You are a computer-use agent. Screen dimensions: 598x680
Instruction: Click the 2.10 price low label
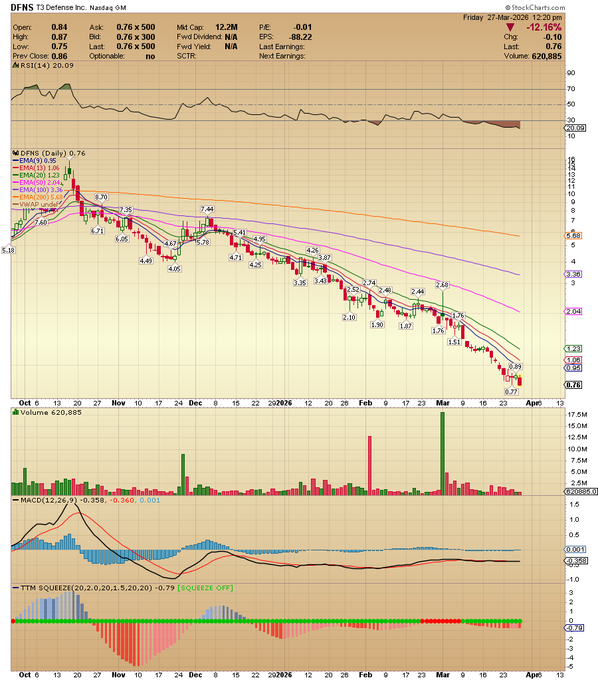(x=349, y=317)
